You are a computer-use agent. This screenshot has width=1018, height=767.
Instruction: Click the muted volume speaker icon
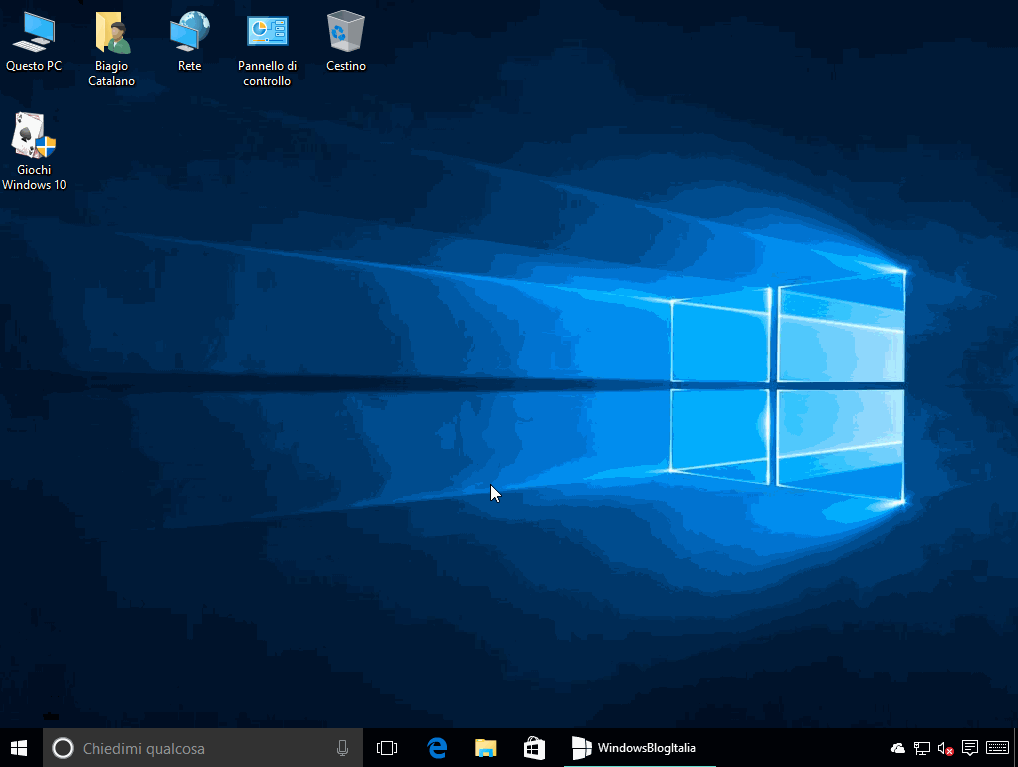[x=945, y=748]
